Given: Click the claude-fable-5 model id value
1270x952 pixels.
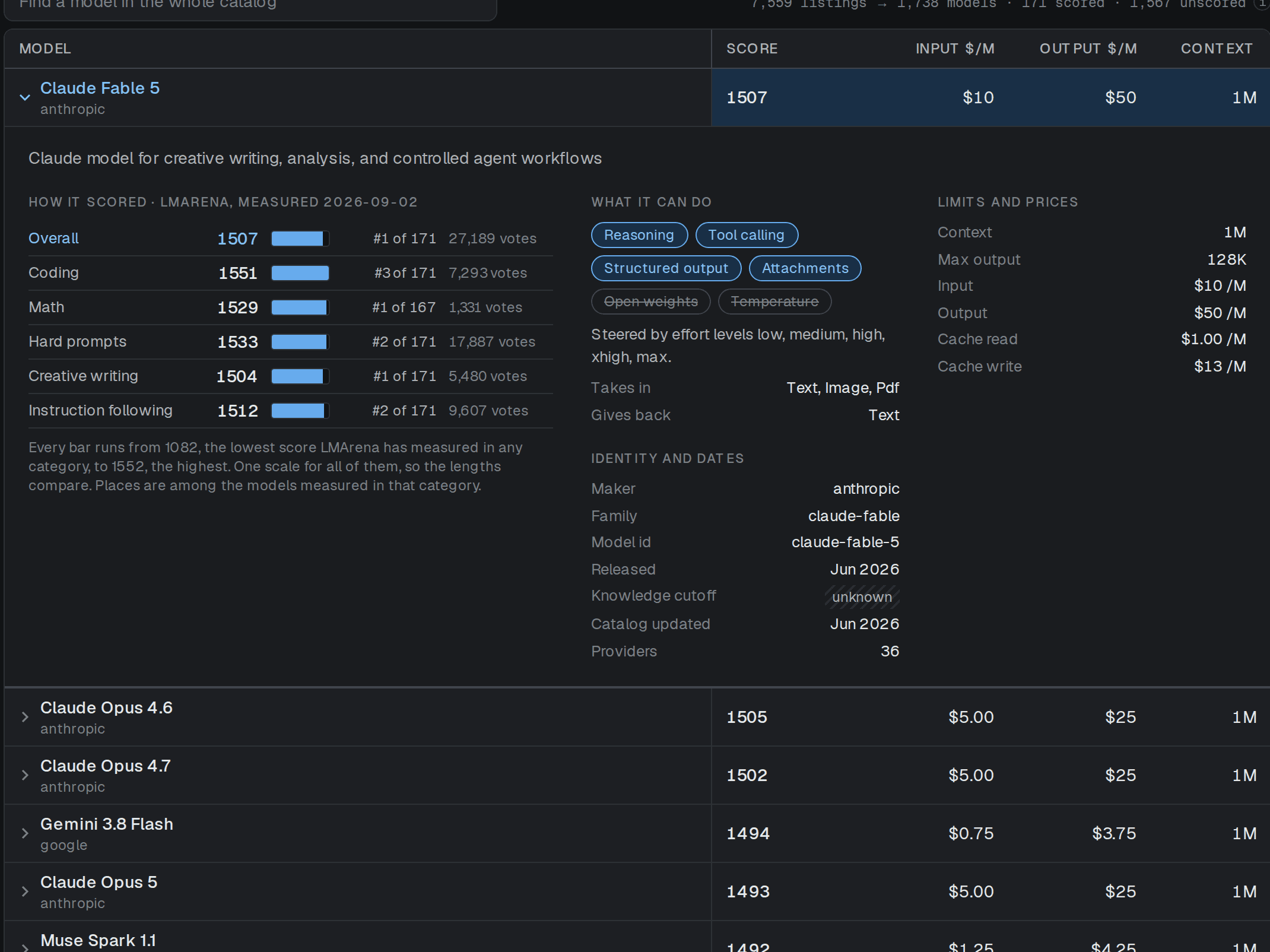Looking at the screenshot, I should [845, 542].
